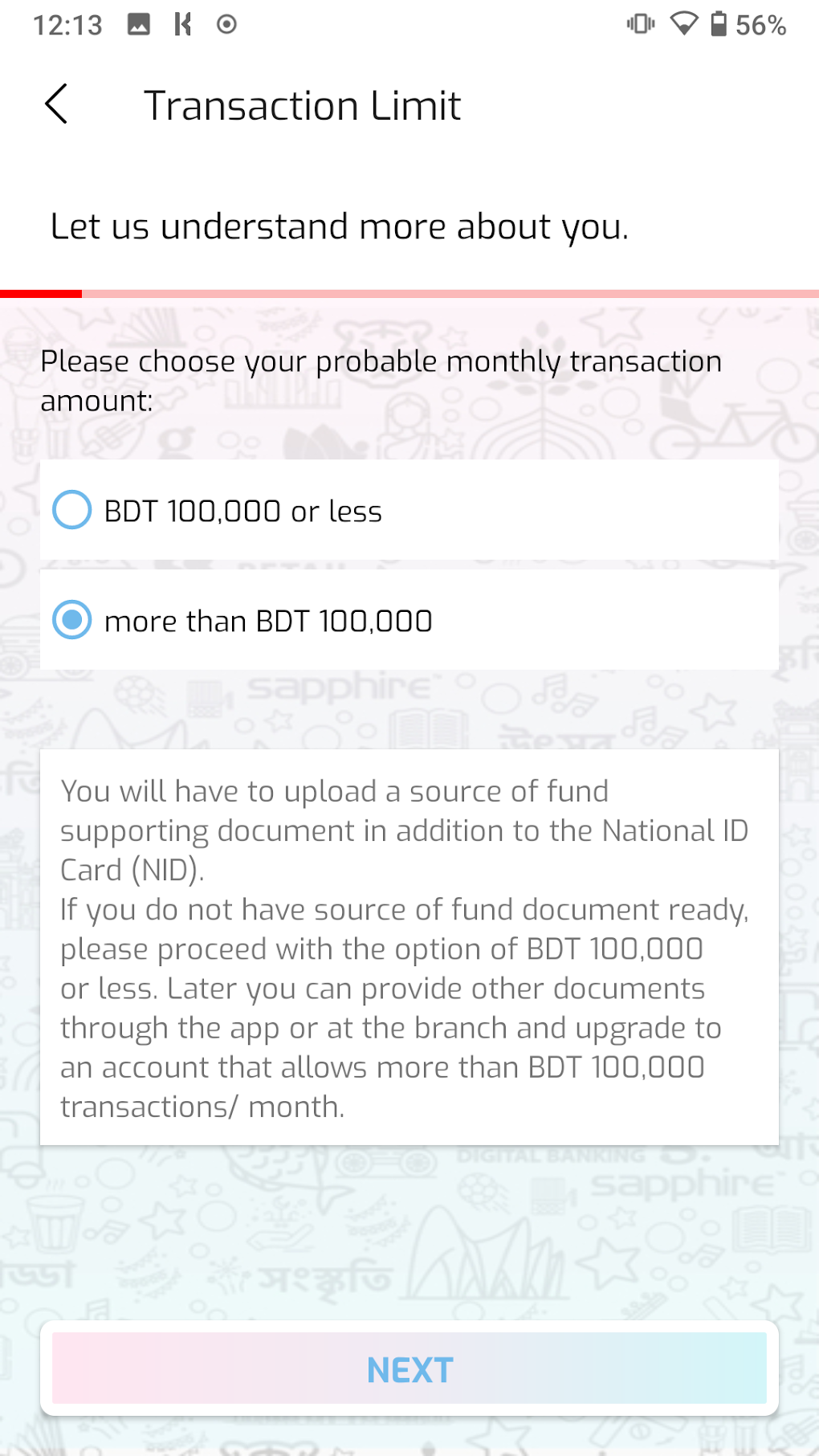Tap the 'Let us understand more about you' header

(x=339, y=226)
